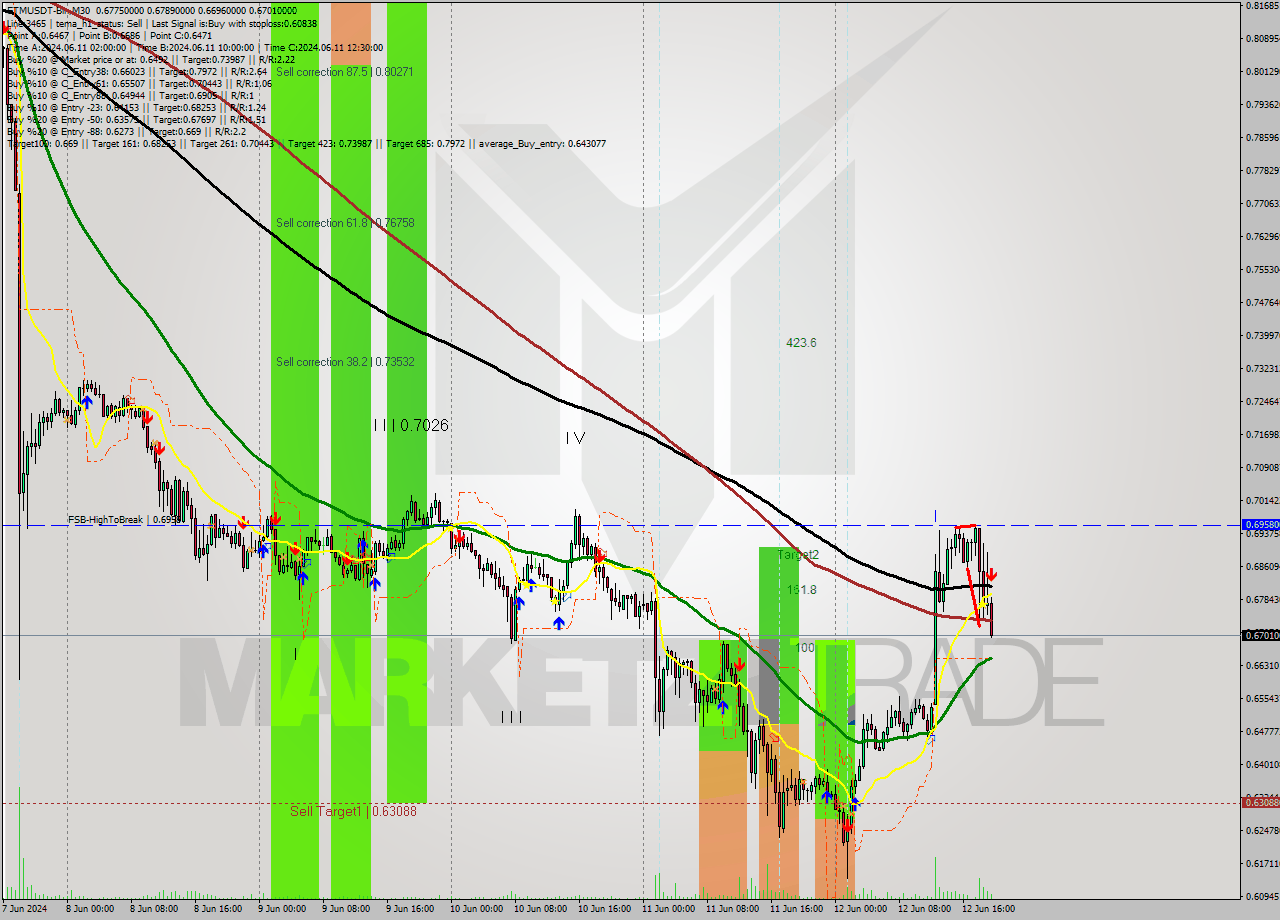1280x920 pixels.
Task: Click the '9 Jun 00:00' time axis label
Action: pyautogui.click(x=282, y=909)
